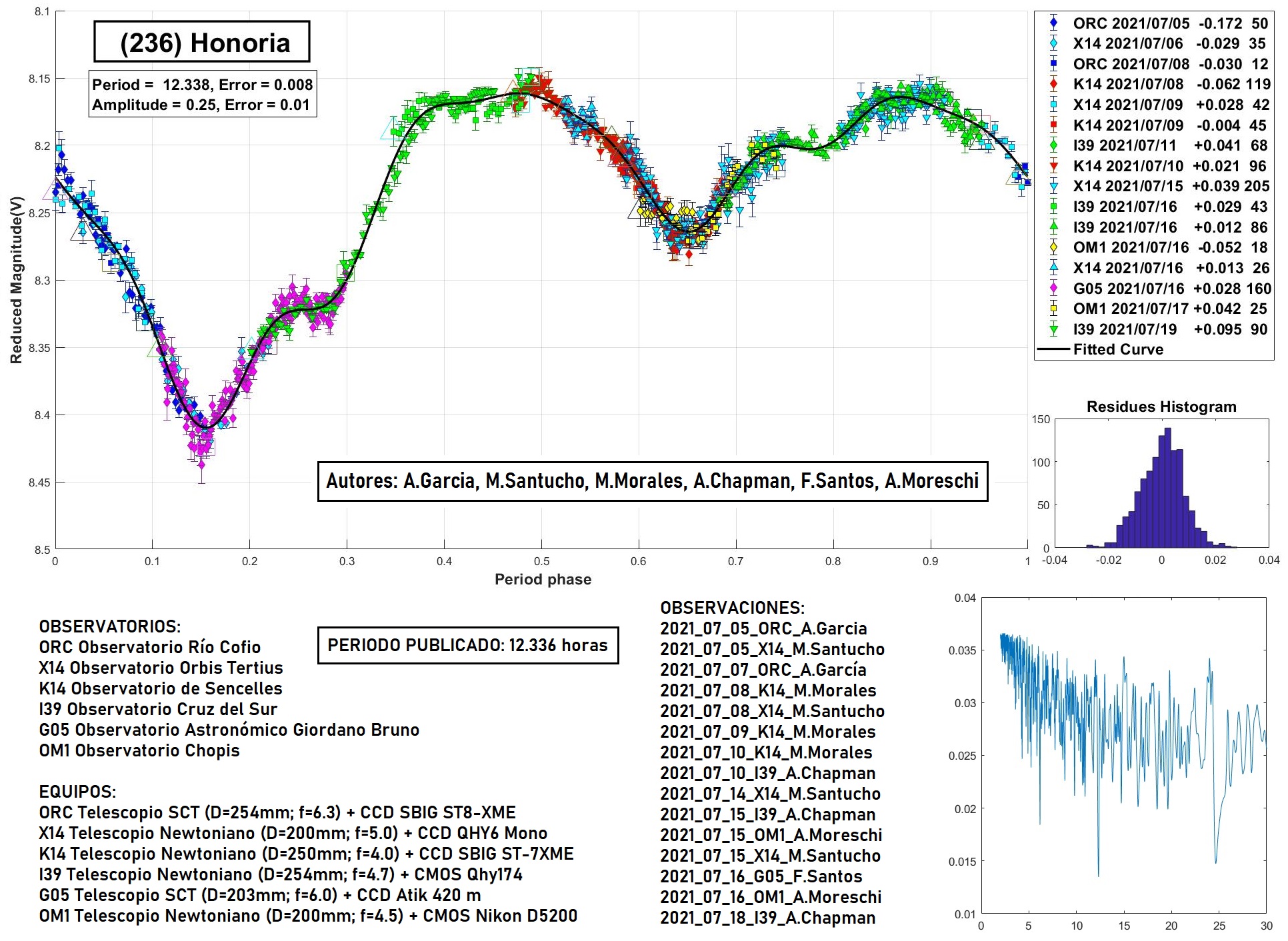Click the 'ORC Telescopio SCT (D=254mm; f=6.3)' line
This screenshot has height=941, width=1288.
pyautogui.click(x=277, y=812)
